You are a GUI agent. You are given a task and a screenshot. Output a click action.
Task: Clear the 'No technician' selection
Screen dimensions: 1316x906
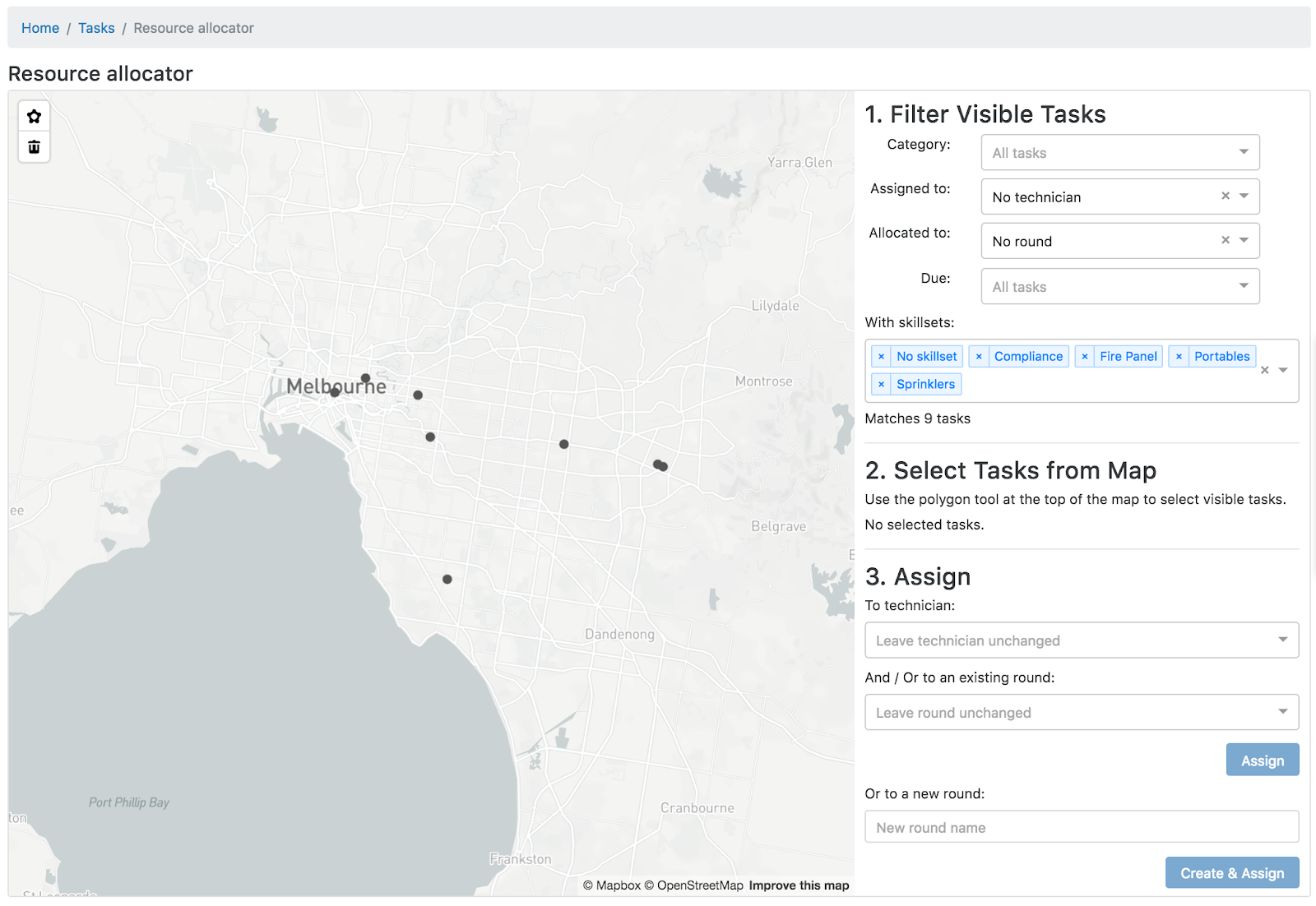(1226, 196)
